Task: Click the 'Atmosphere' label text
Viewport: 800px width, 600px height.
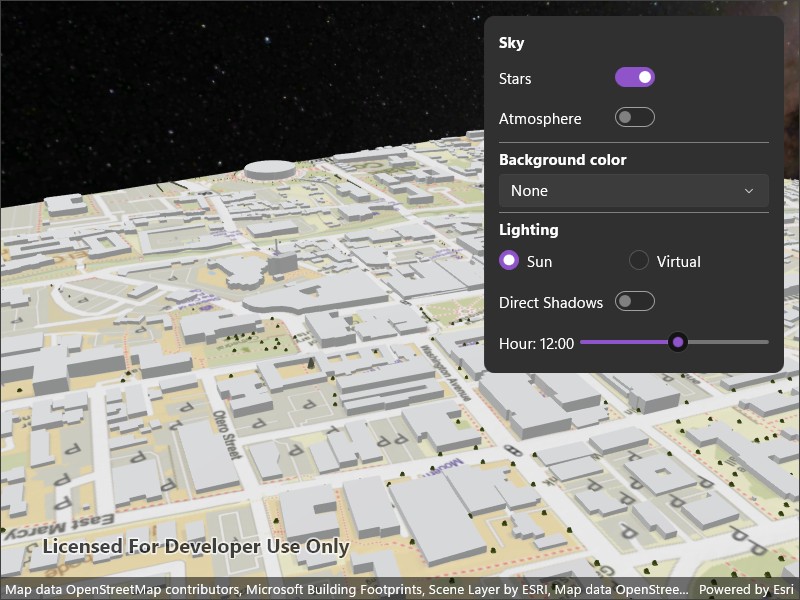Action: (x=540, y=119)
